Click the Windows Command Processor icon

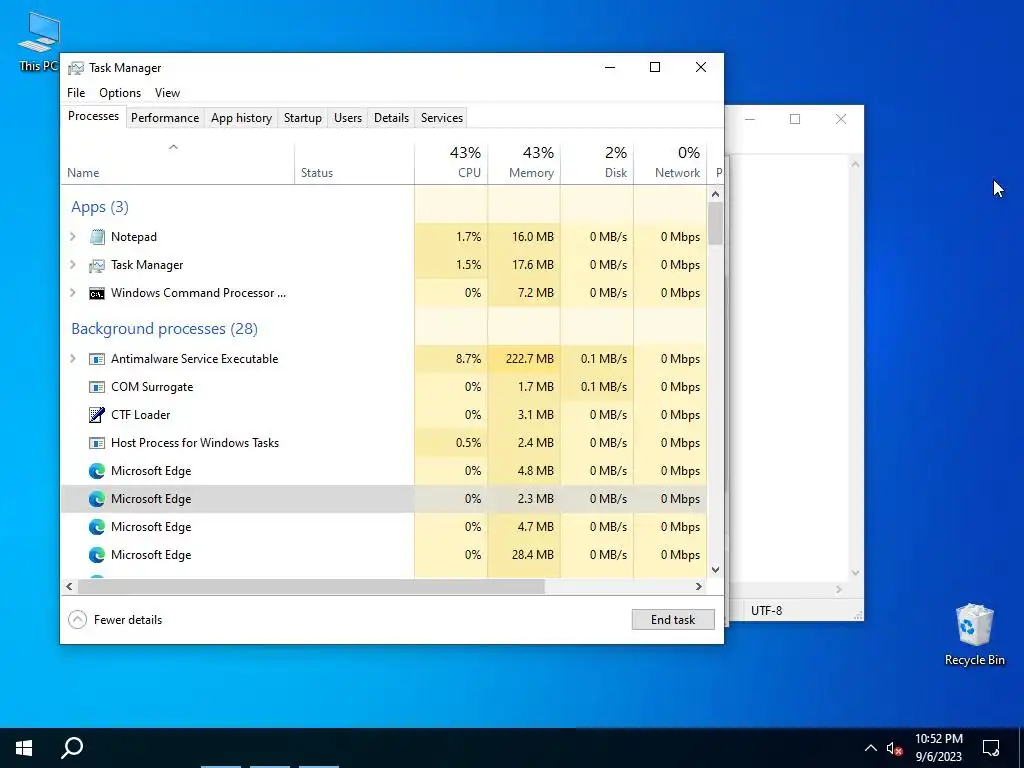point(97,293)
